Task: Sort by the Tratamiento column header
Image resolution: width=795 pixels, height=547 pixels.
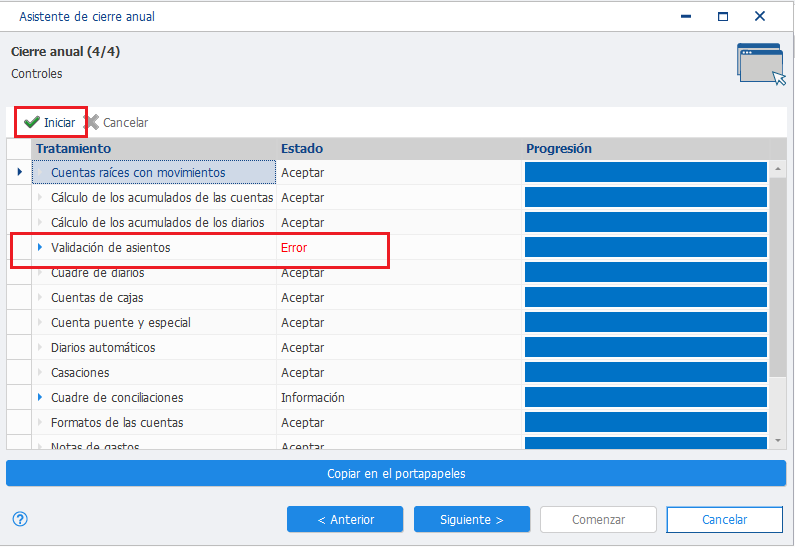Action: click(154, 149)
